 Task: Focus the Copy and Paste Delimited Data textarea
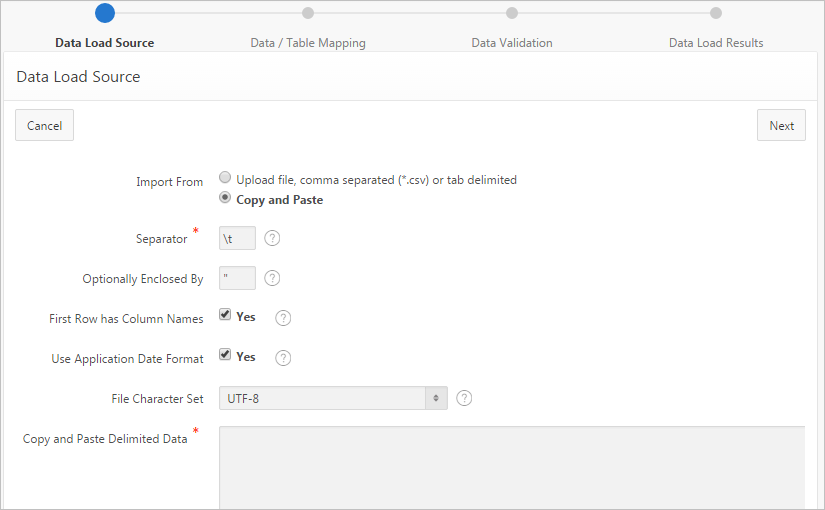coord(512,468)
